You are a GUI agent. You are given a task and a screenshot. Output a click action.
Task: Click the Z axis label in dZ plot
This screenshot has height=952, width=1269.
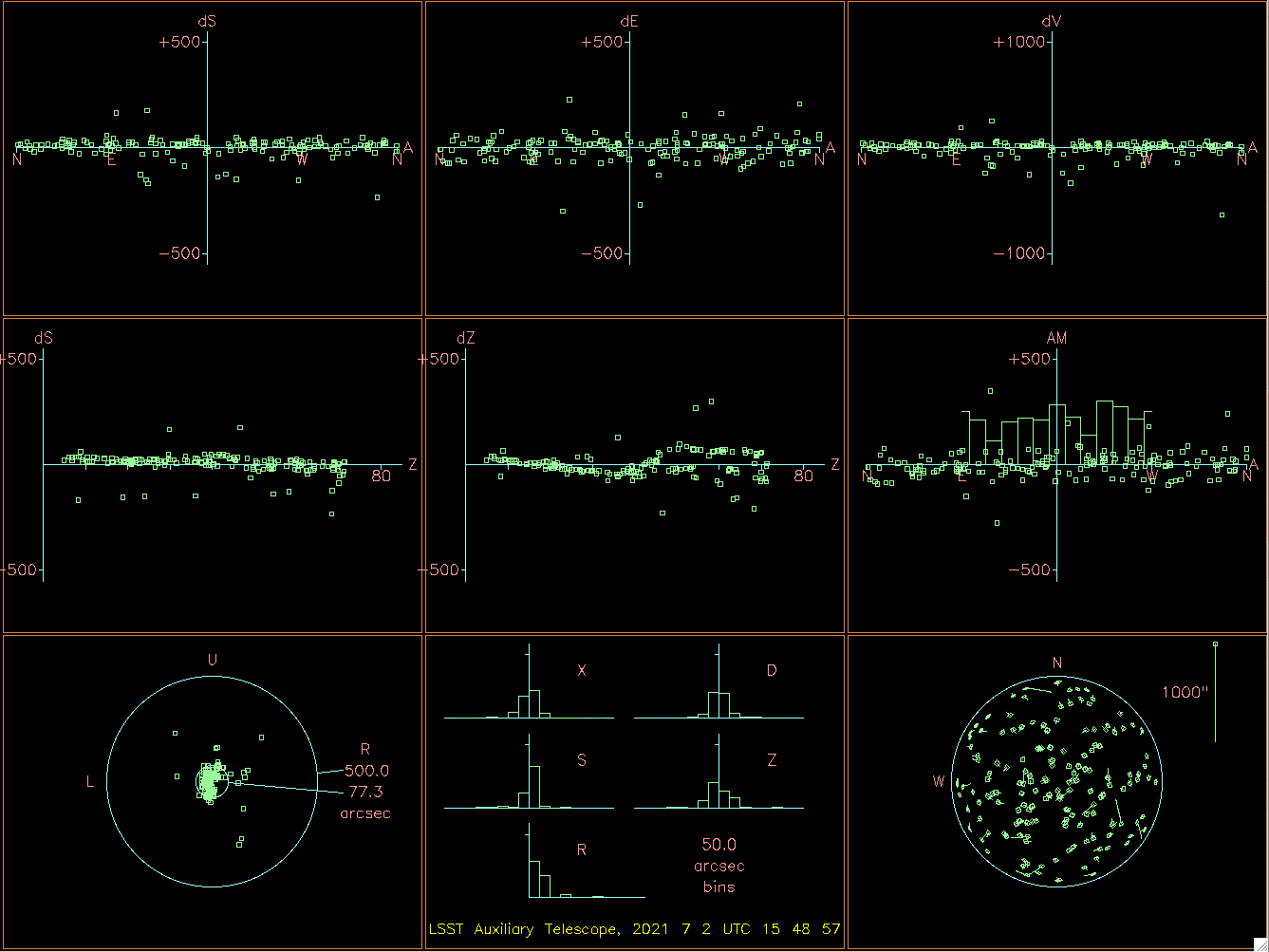click(x=835, y=464)
